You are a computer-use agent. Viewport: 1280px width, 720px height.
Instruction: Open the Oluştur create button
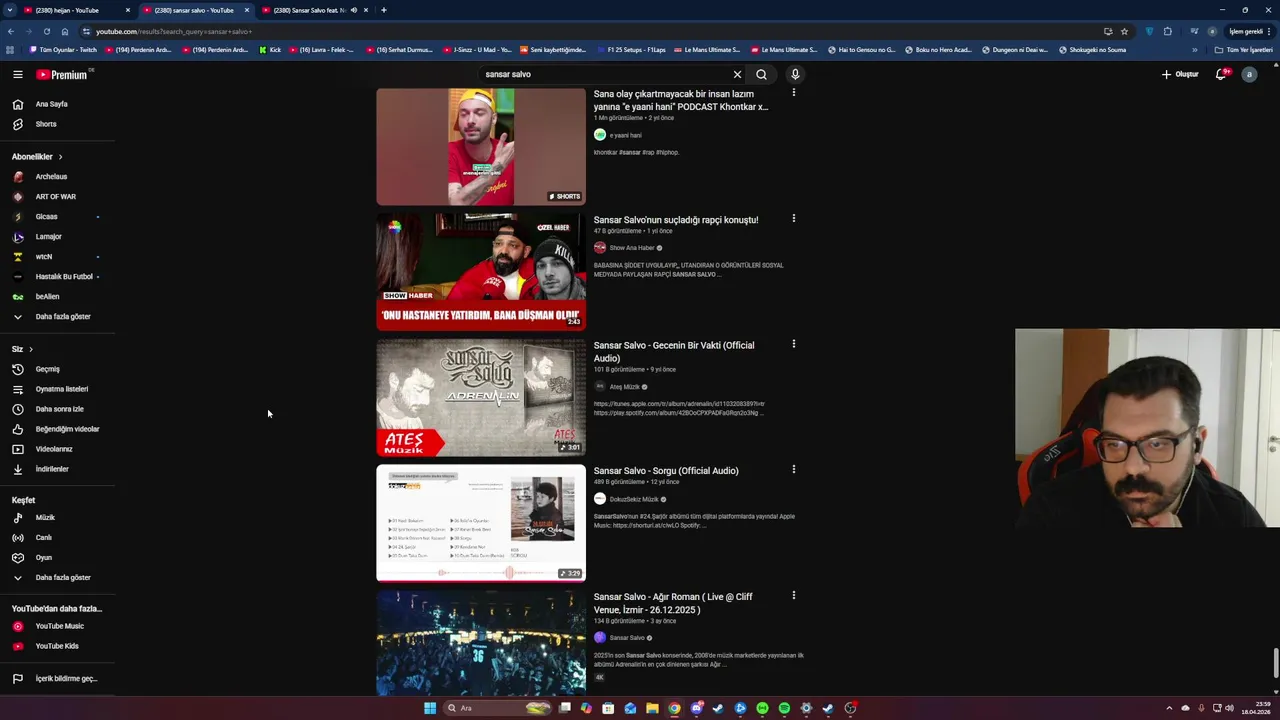1180,74
